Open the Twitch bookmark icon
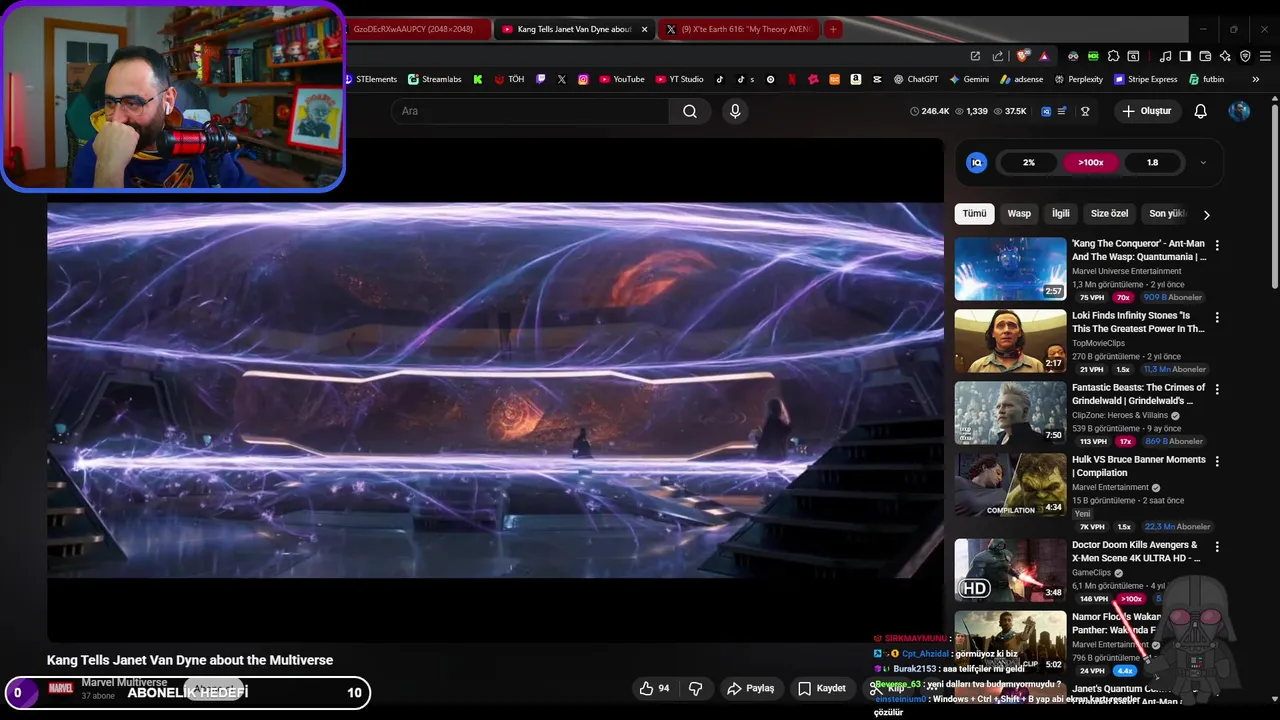This screenshot has height=720, width=1280. tap(541, 79)
